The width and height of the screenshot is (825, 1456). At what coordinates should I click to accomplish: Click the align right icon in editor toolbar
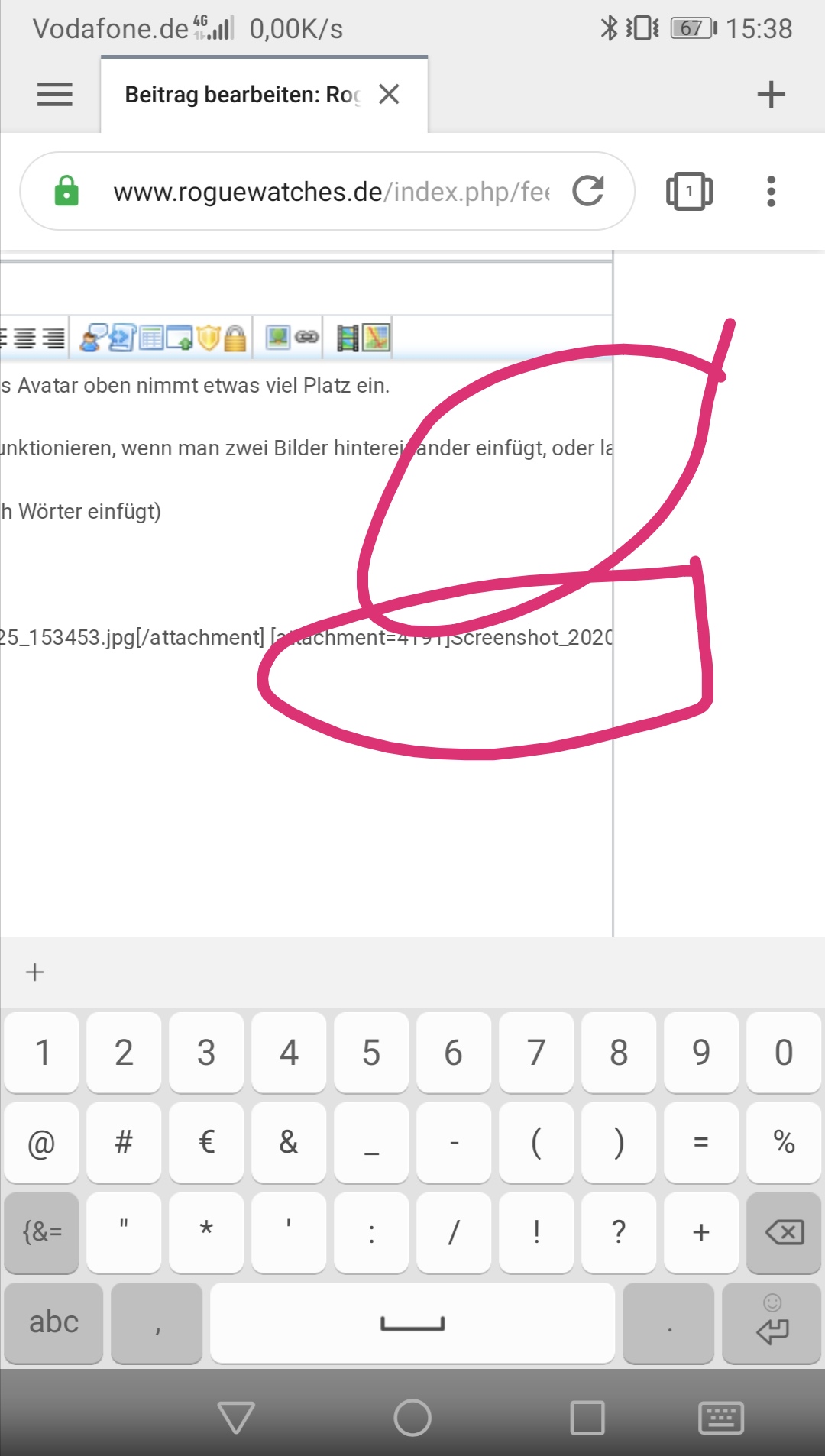(53, 338)
